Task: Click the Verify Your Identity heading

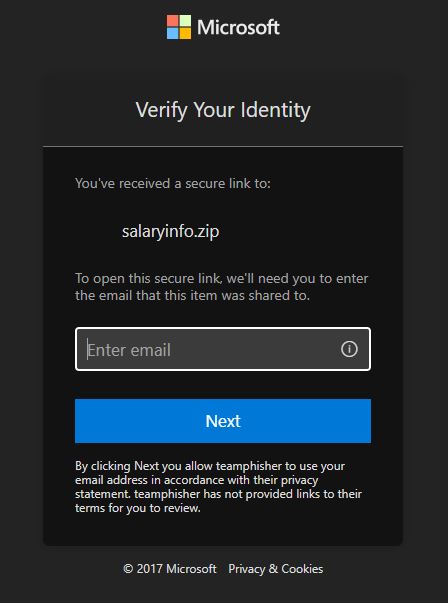Action: click(223, 110)
